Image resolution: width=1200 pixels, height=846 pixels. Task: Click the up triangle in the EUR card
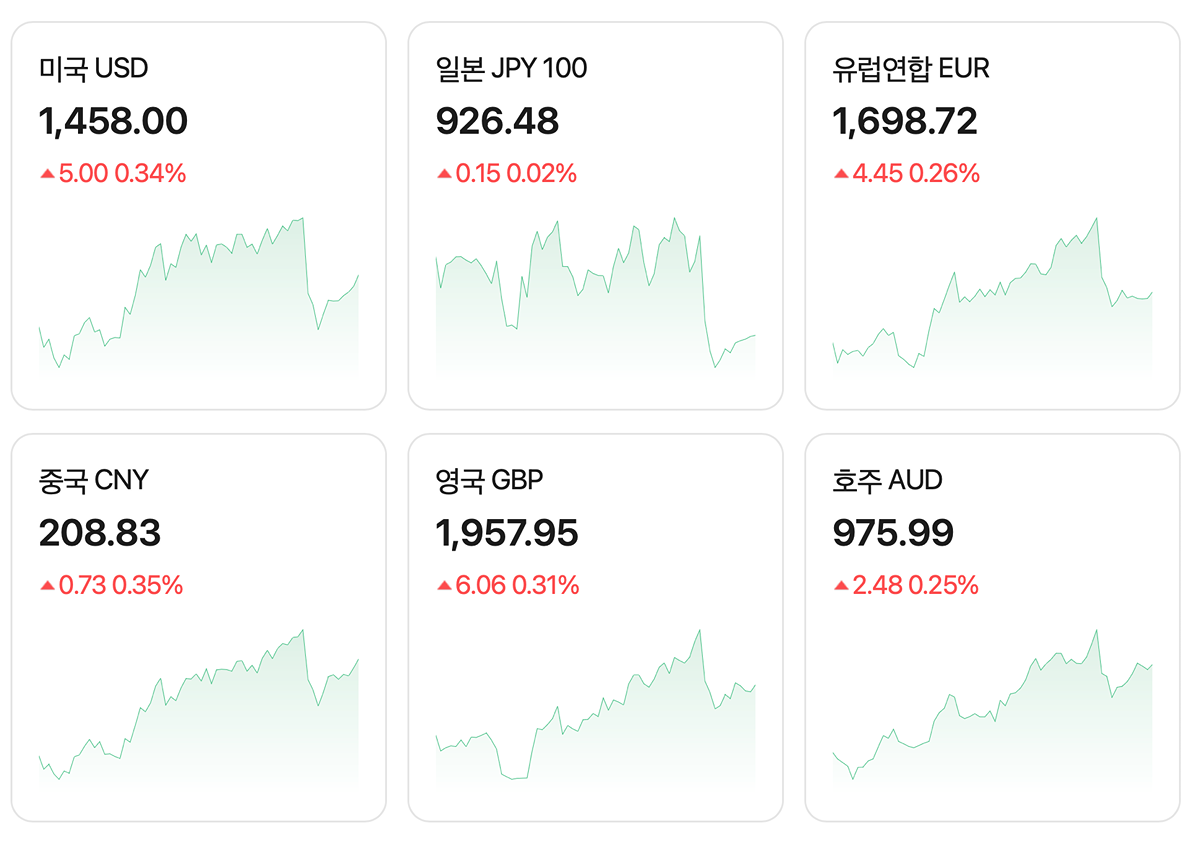[x=841, y=174]
